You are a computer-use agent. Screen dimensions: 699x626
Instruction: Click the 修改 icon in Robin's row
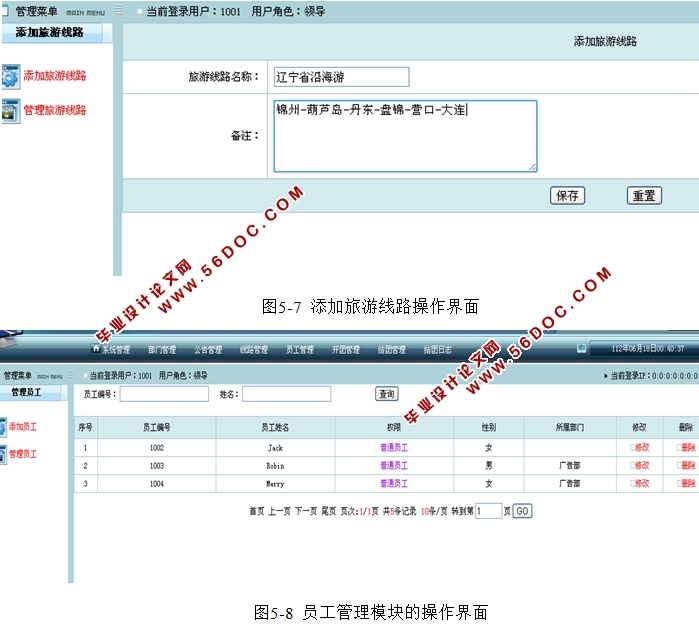(632, 465)
